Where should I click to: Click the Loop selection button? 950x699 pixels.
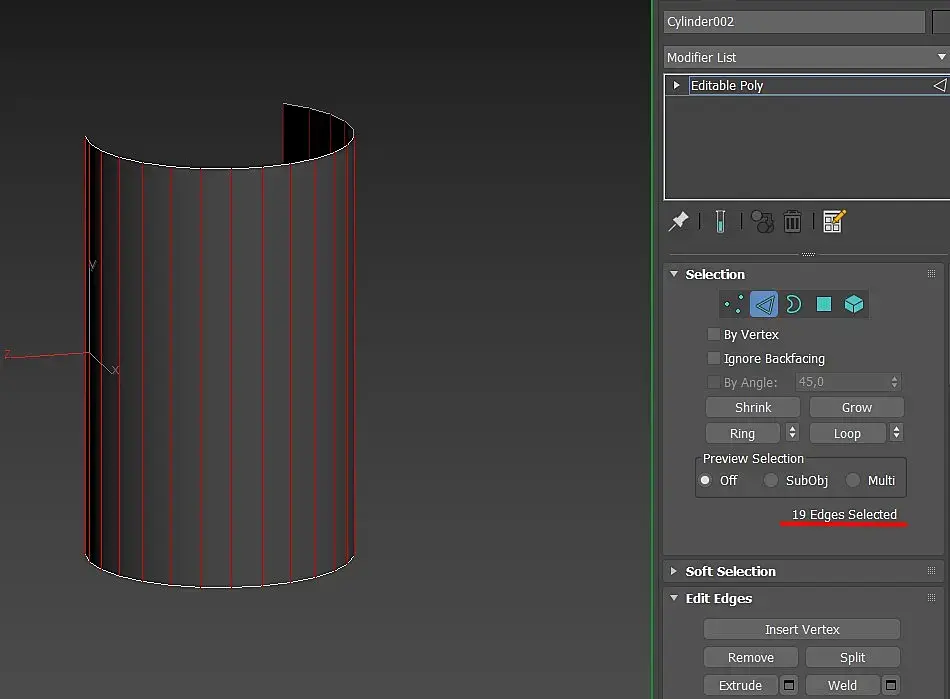pyautogui.click(x=848, y=433)
